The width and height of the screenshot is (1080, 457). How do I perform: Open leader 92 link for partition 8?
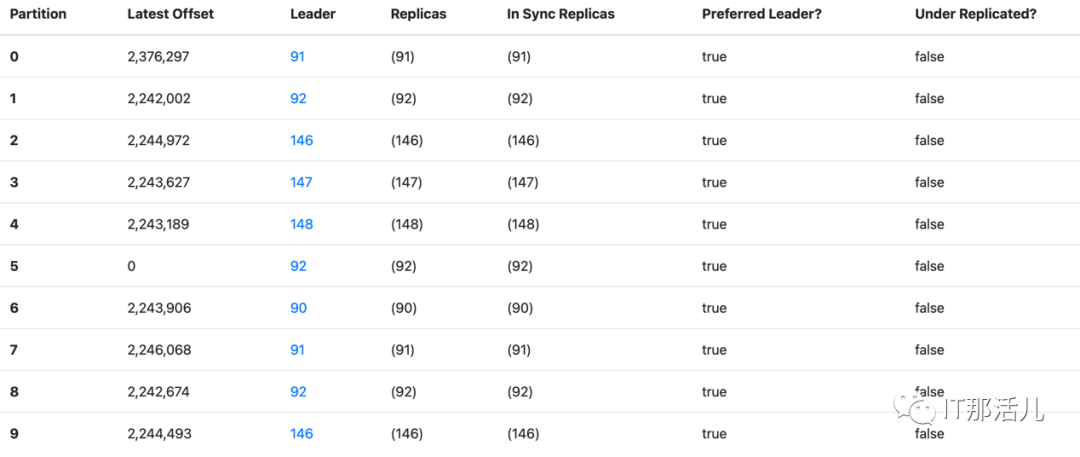[298, 393]
